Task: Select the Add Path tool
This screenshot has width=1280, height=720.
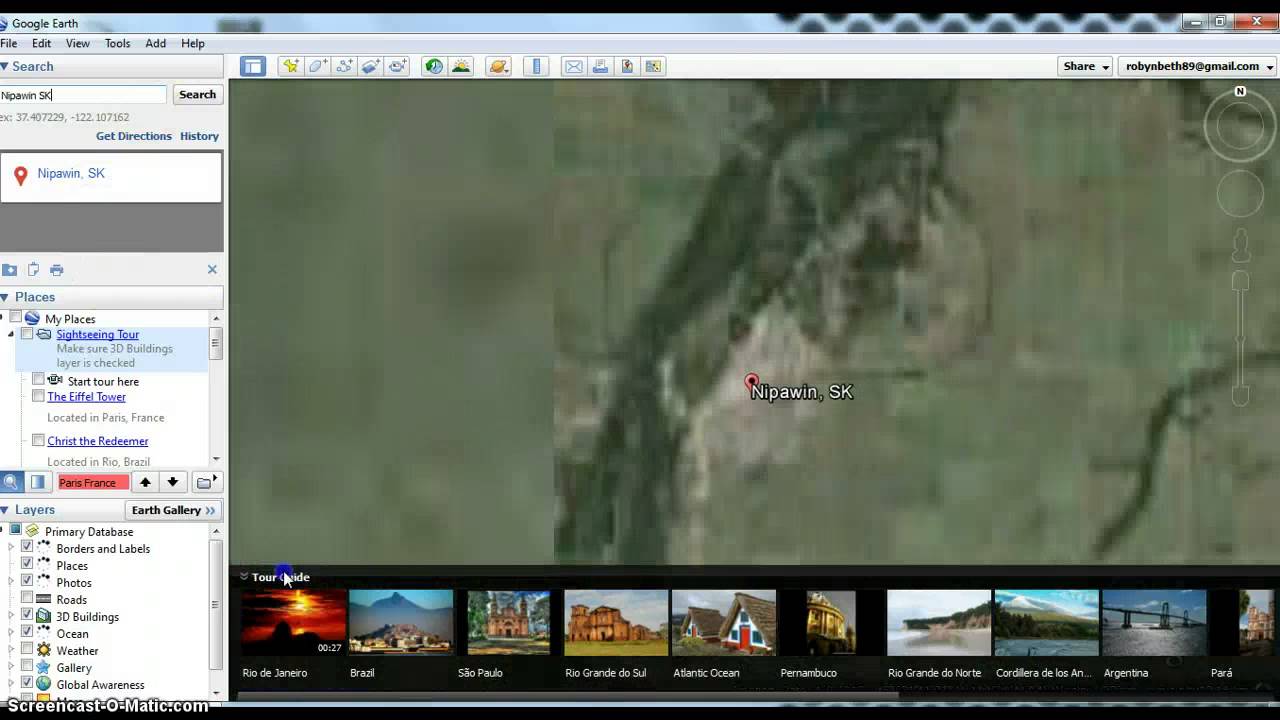Action: tap(344, 67)
